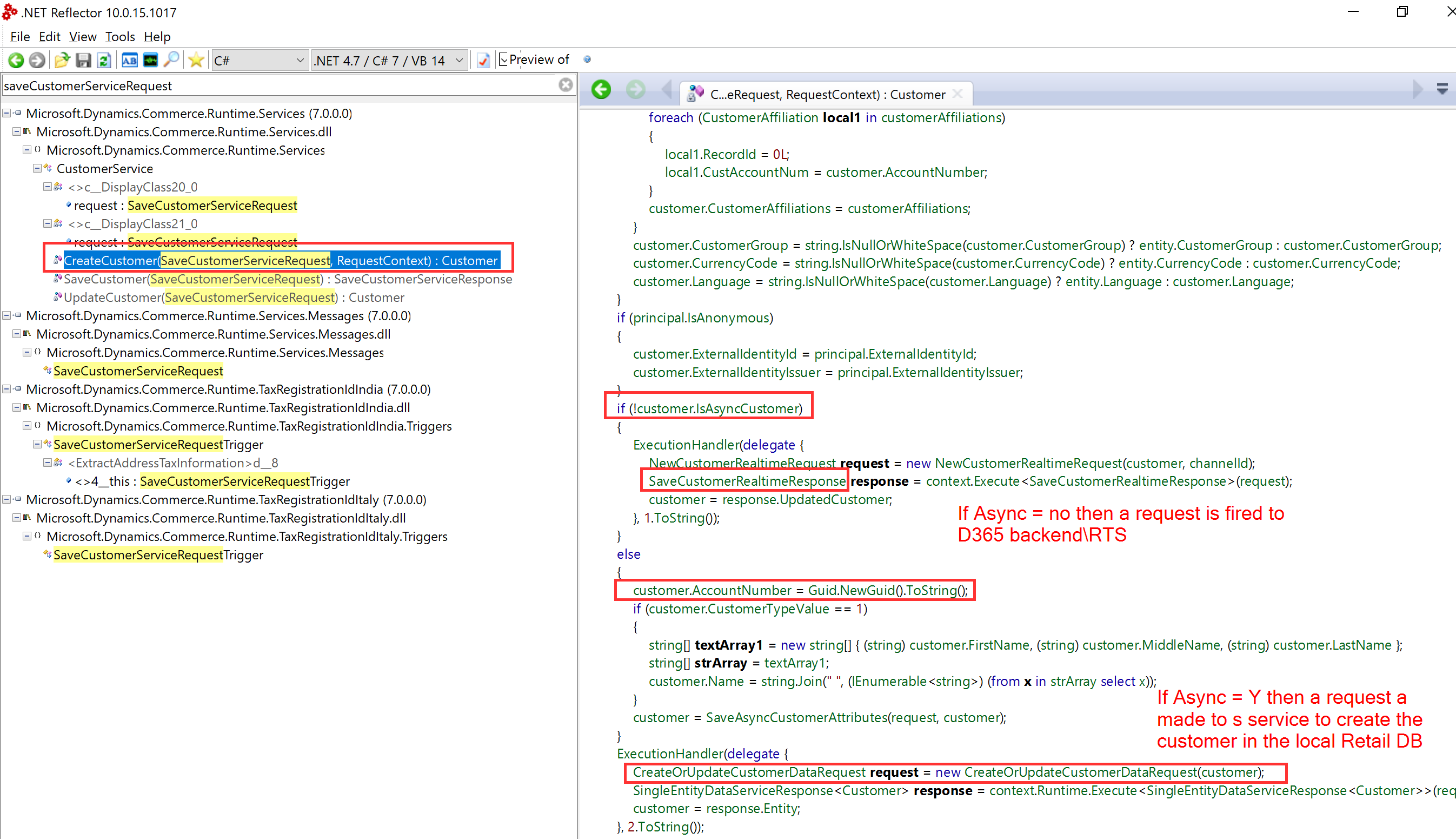
Task: Collapse the <>c__DisplayClass20_0 node
Action: pos(48,187)
